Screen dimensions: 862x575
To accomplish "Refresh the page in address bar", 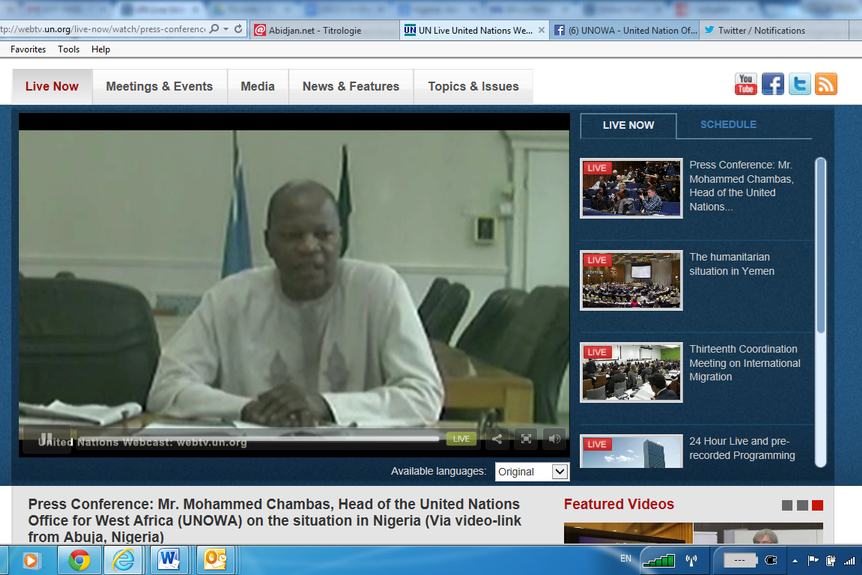I will click(x=239, y=29).
